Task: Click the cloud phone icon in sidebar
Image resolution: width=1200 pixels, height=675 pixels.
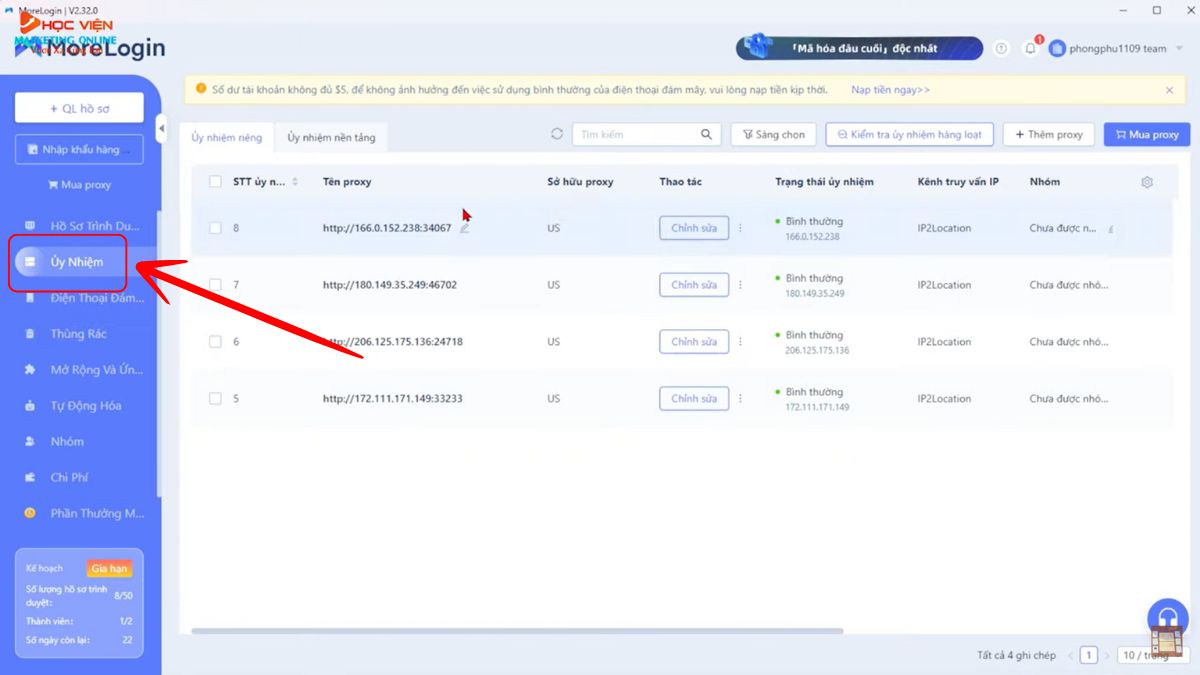Action: (x=30, y=298)
